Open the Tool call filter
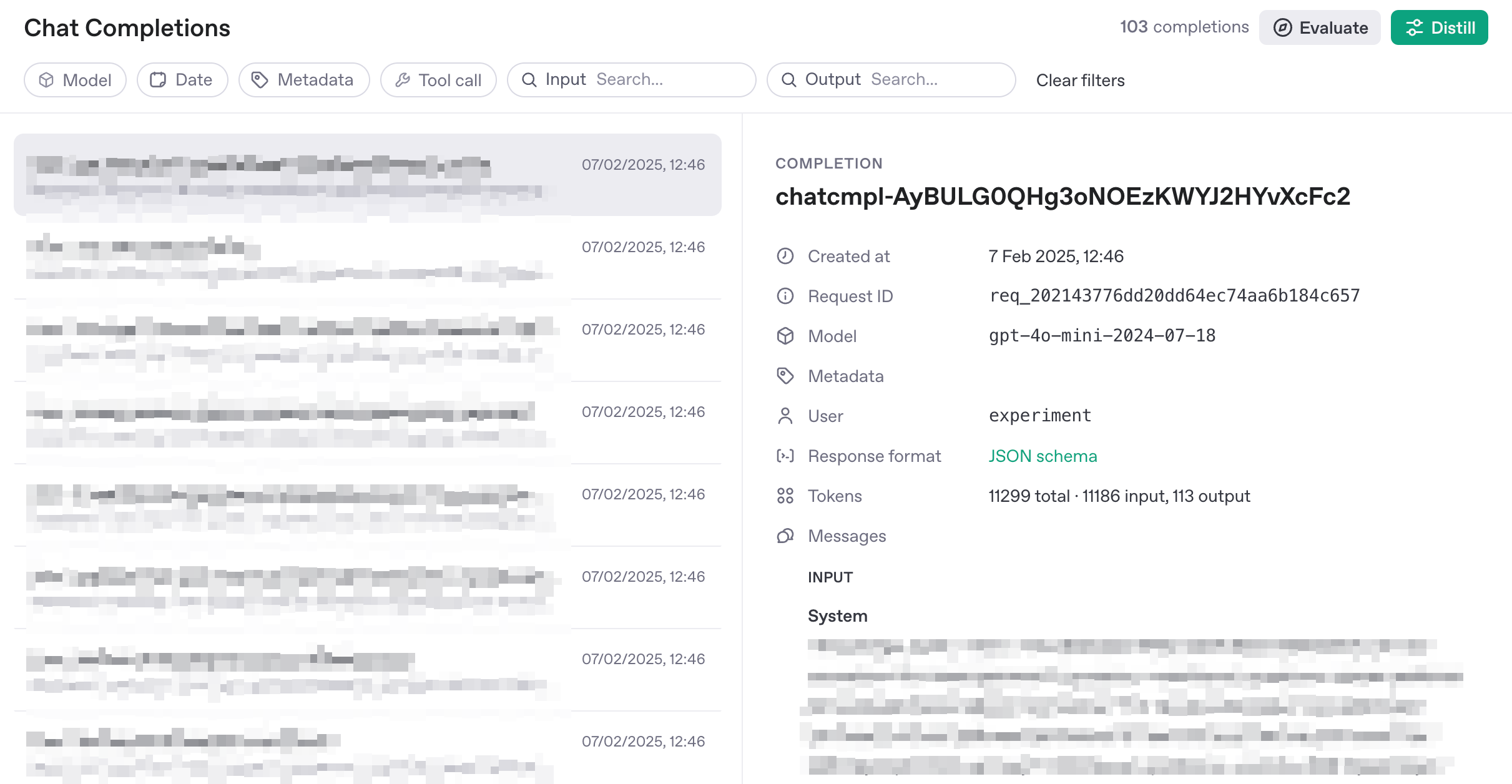1512x784 pixels. click(x=438, y=80)
